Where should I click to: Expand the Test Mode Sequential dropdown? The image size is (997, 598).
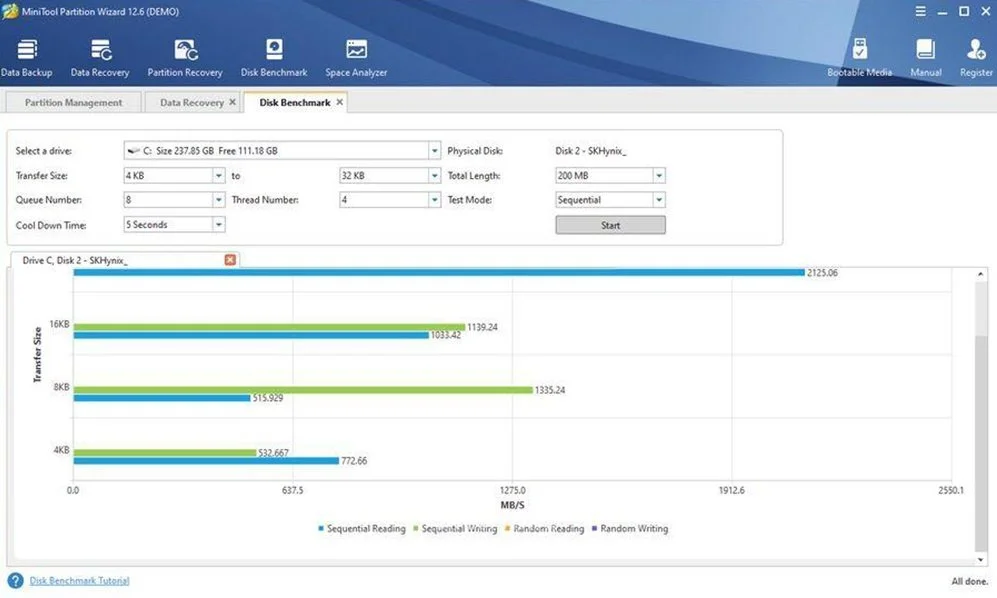click(x=659, y=200)
